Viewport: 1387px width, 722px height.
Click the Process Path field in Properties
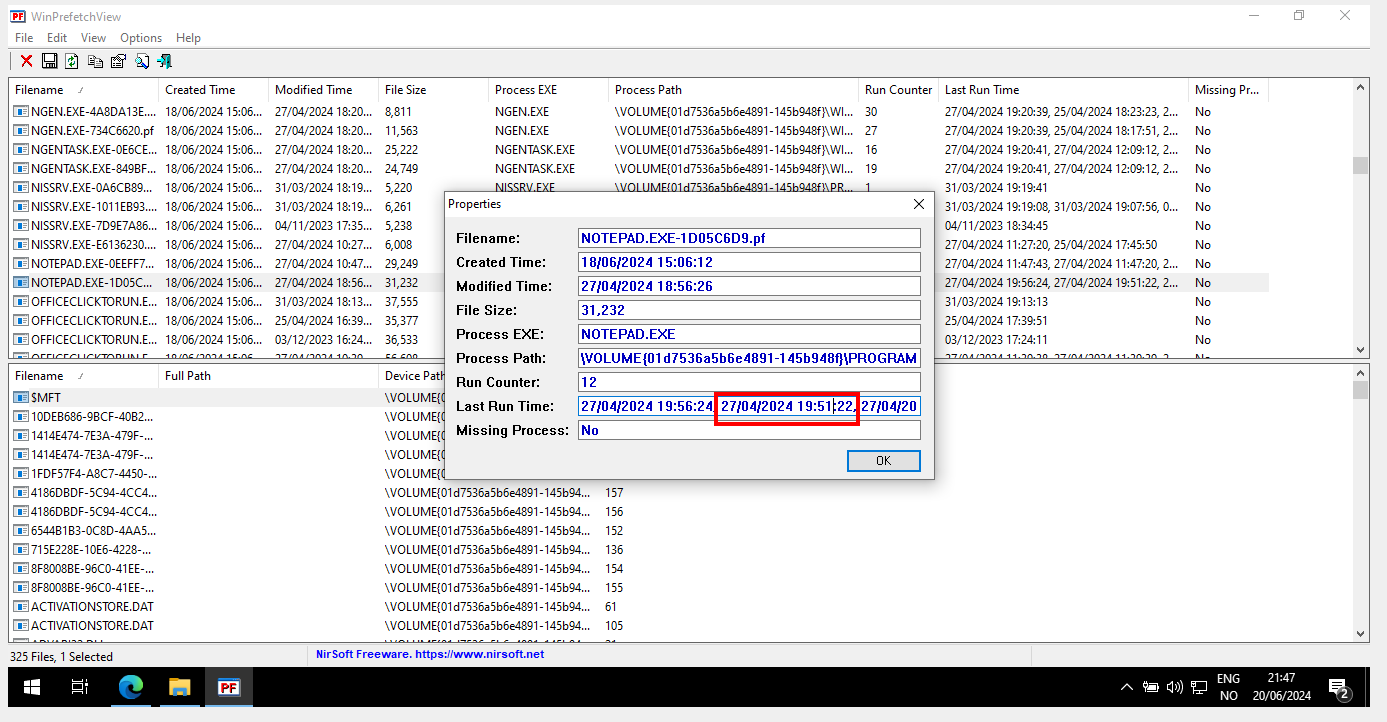click(749, 358)
